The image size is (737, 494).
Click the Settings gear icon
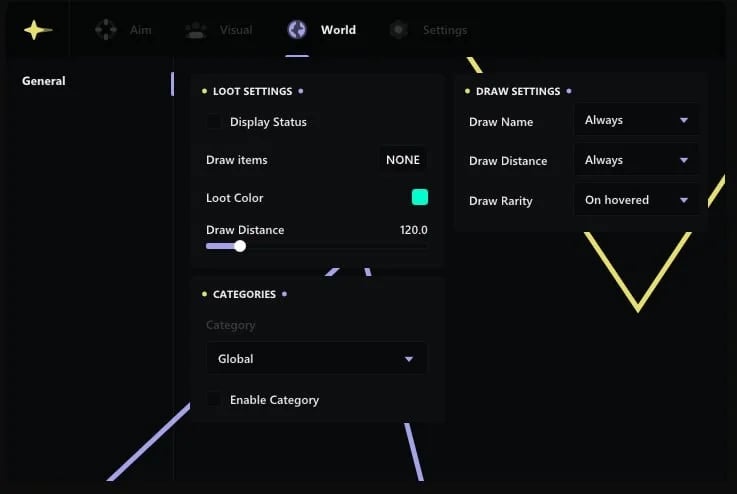tap(399, 30)
